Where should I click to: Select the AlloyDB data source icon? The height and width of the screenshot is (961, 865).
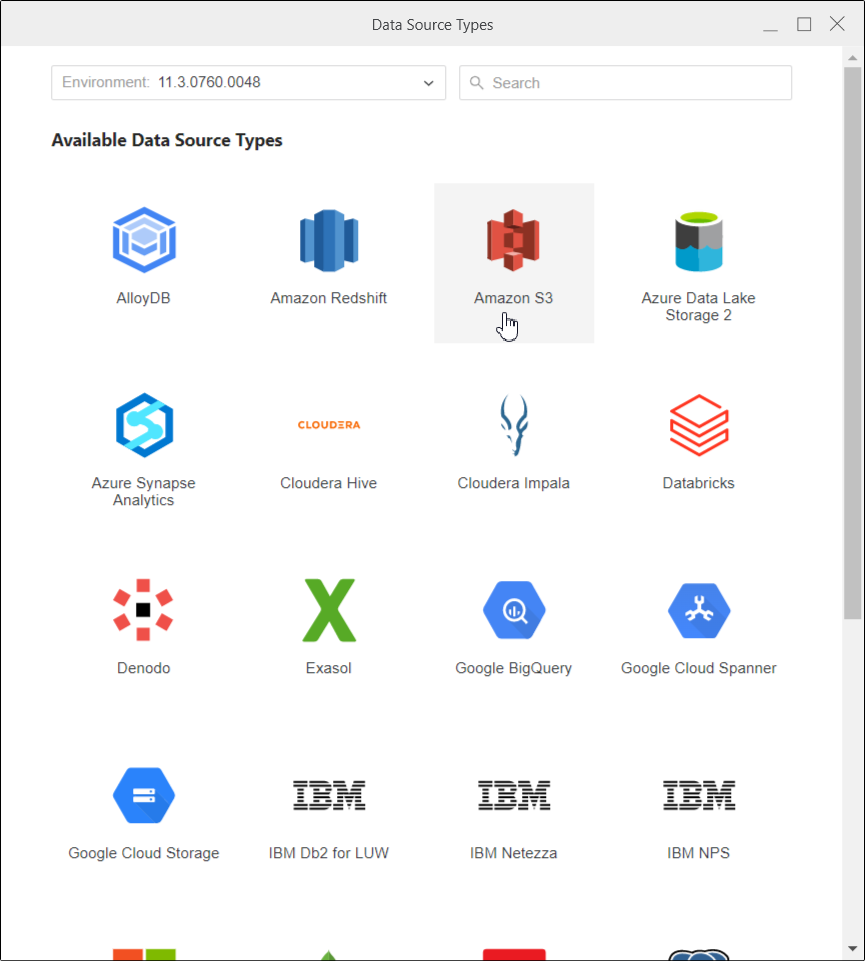(144, 241)
